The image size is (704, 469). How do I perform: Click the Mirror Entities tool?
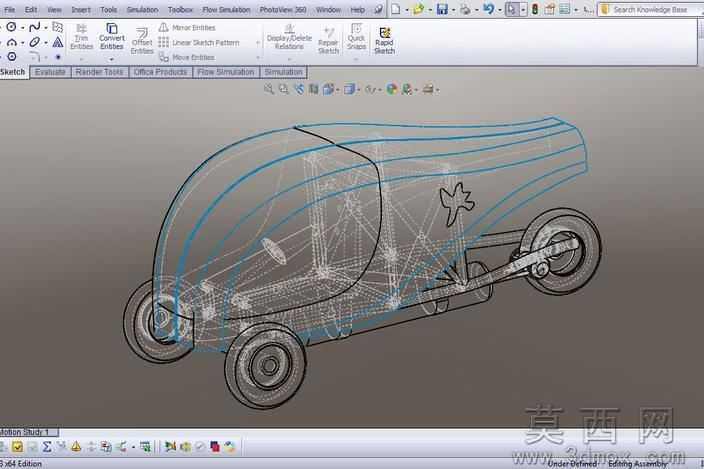[187, 28]
